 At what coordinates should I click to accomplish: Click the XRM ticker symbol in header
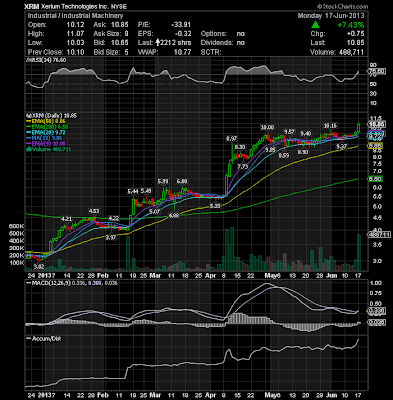click(32, 6)
